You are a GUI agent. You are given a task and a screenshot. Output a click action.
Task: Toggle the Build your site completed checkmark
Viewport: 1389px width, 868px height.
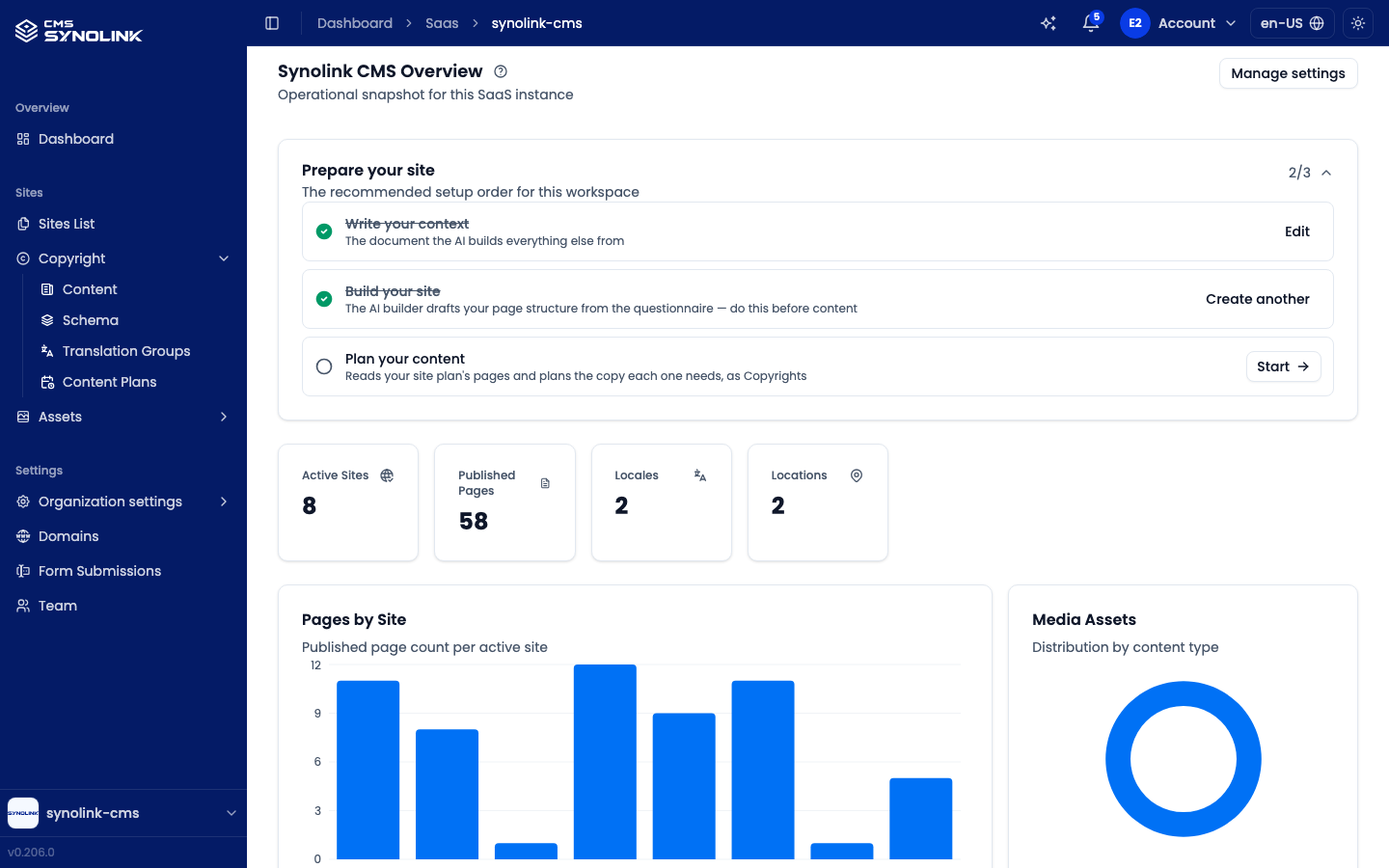click(324, 299)
